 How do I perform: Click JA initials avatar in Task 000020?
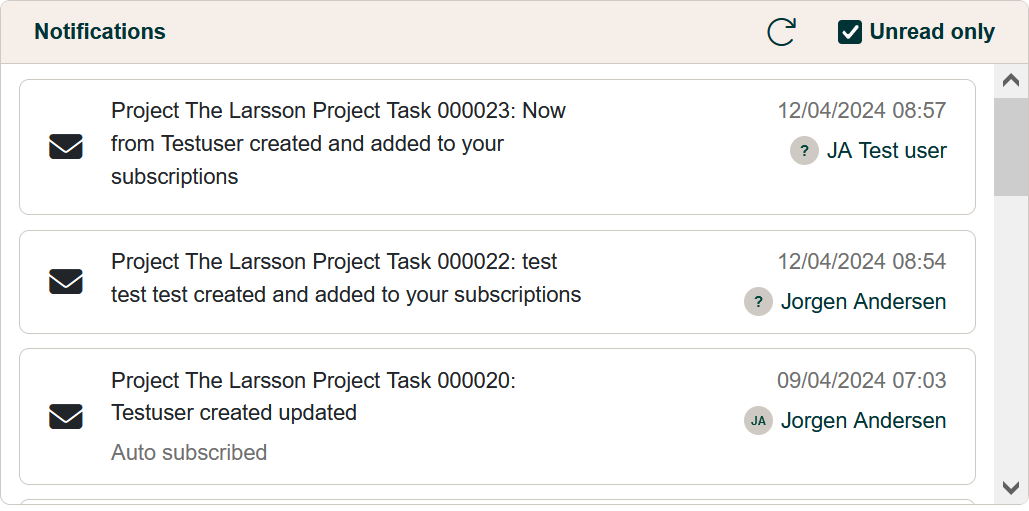coord(758,421)
